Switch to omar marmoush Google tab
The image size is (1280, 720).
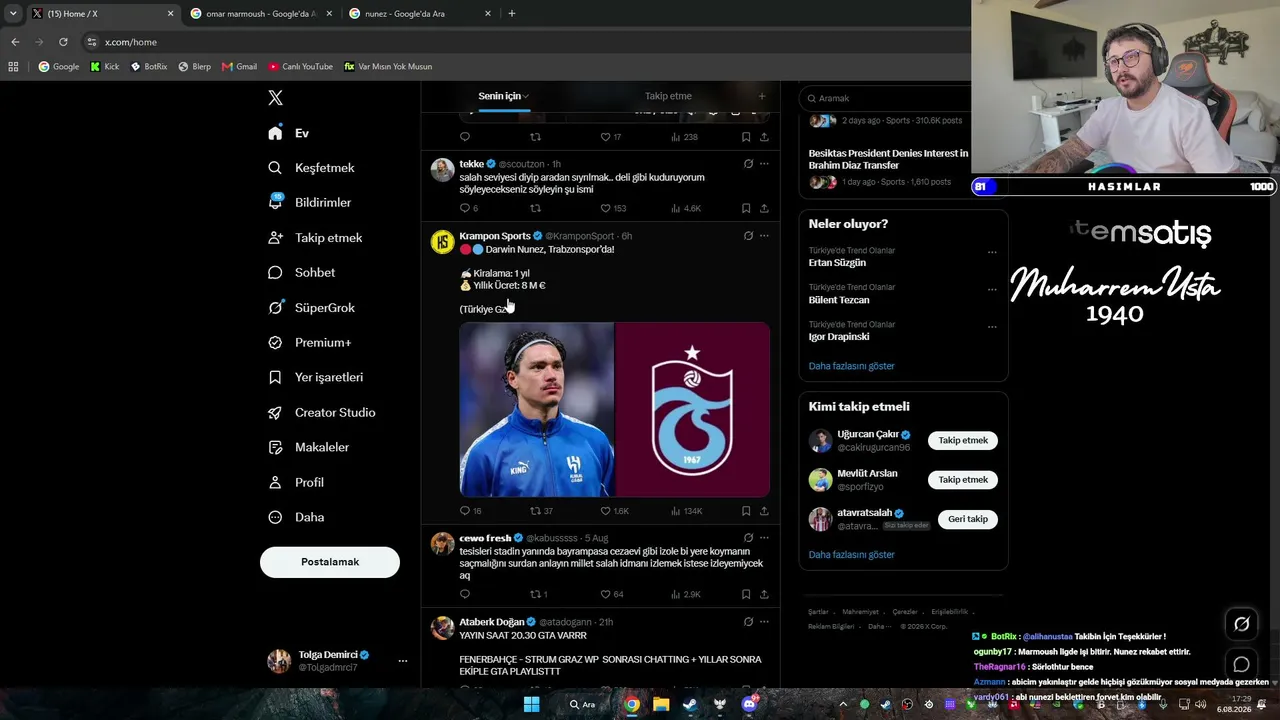[260, 14]
